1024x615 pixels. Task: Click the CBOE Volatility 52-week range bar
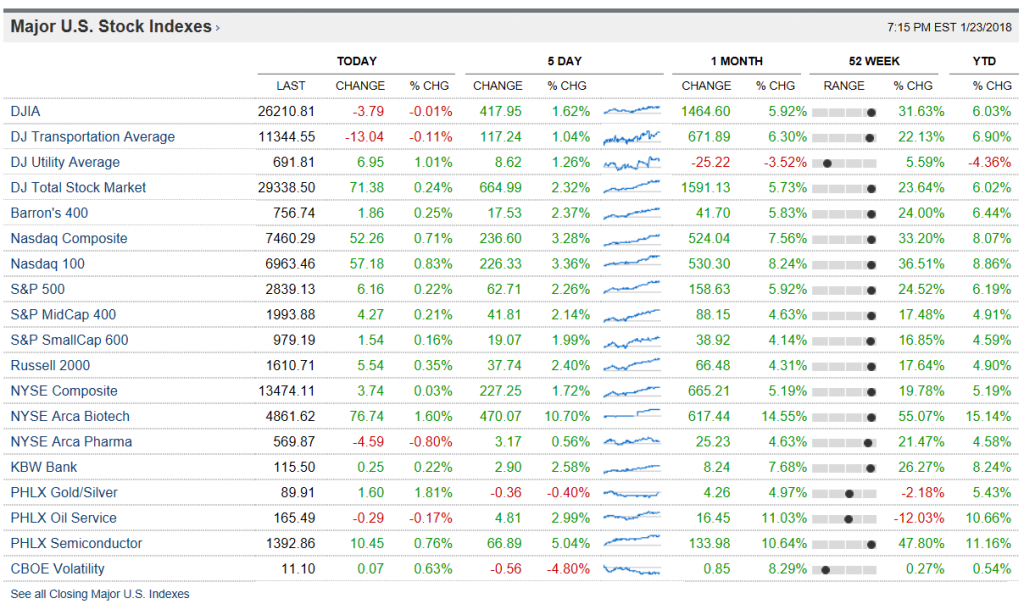pos(844,568)
